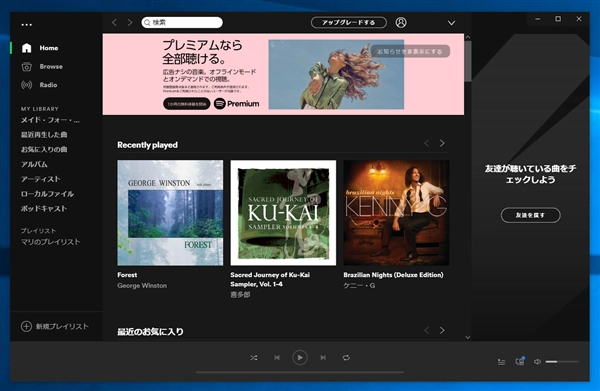Show next Recently played items
This screenshot has width=600, height=391.
pos(442,143)
